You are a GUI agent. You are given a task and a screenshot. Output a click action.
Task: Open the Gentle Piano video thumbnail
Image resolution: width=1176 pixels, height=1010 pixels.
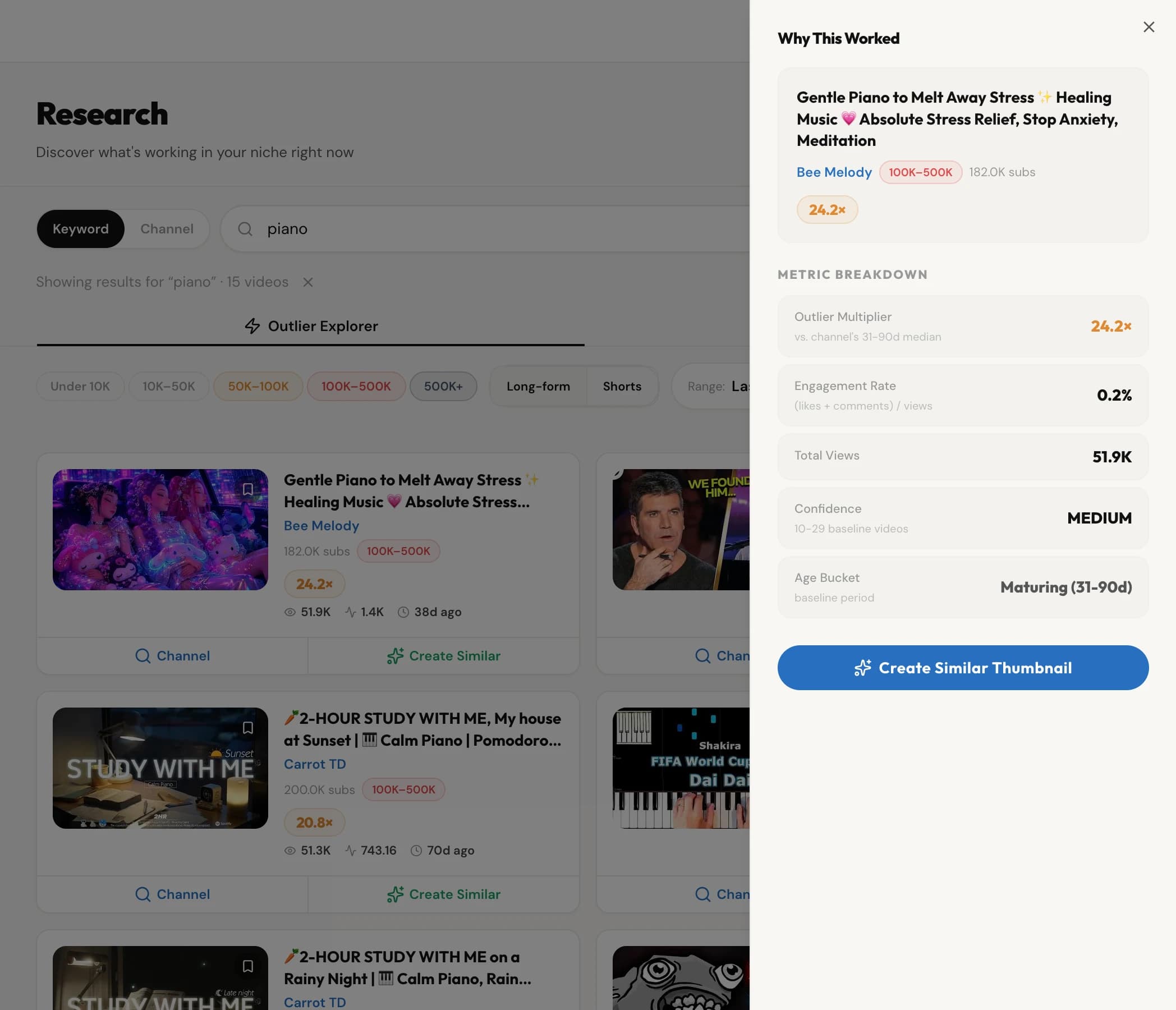pyautogui.click(x=160, y=529)
